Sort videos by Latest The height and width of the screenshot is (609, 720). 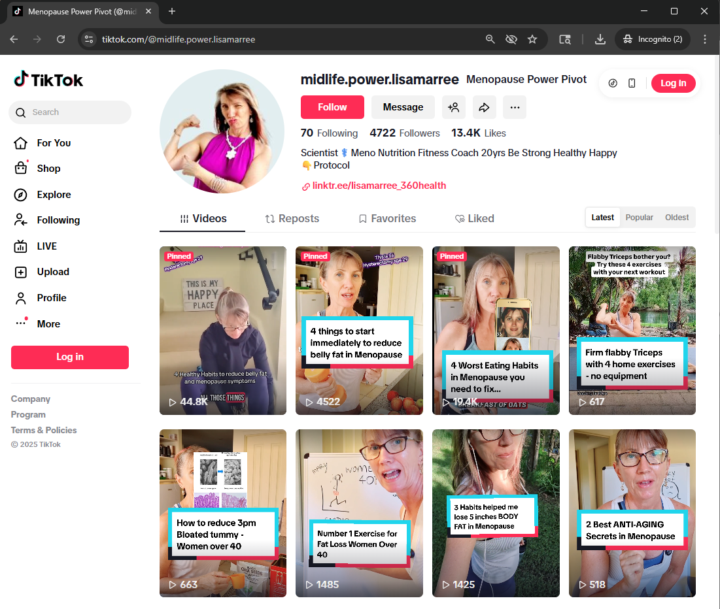[x=602, y=217]
